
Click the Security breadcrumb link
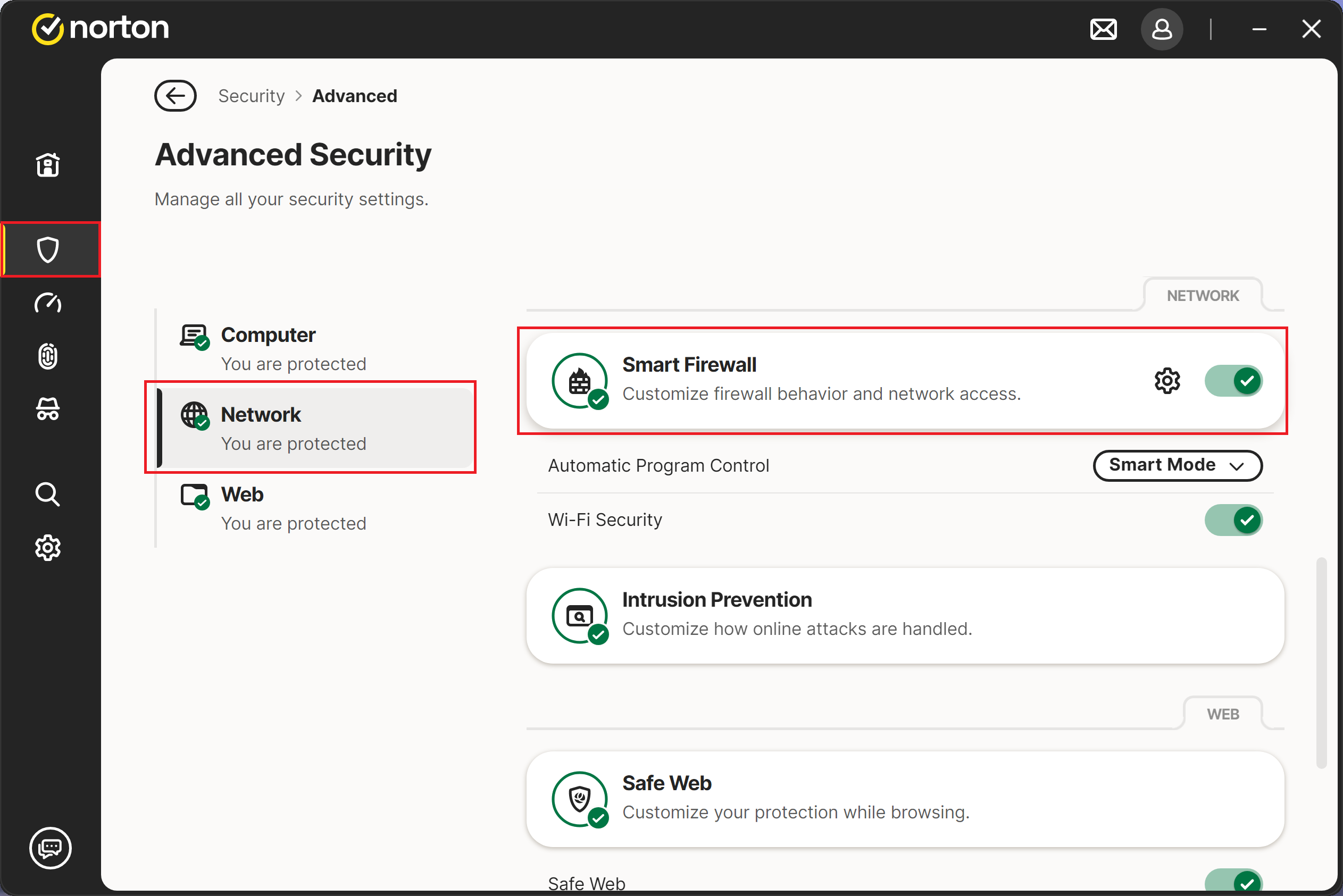tap(252, 96)
